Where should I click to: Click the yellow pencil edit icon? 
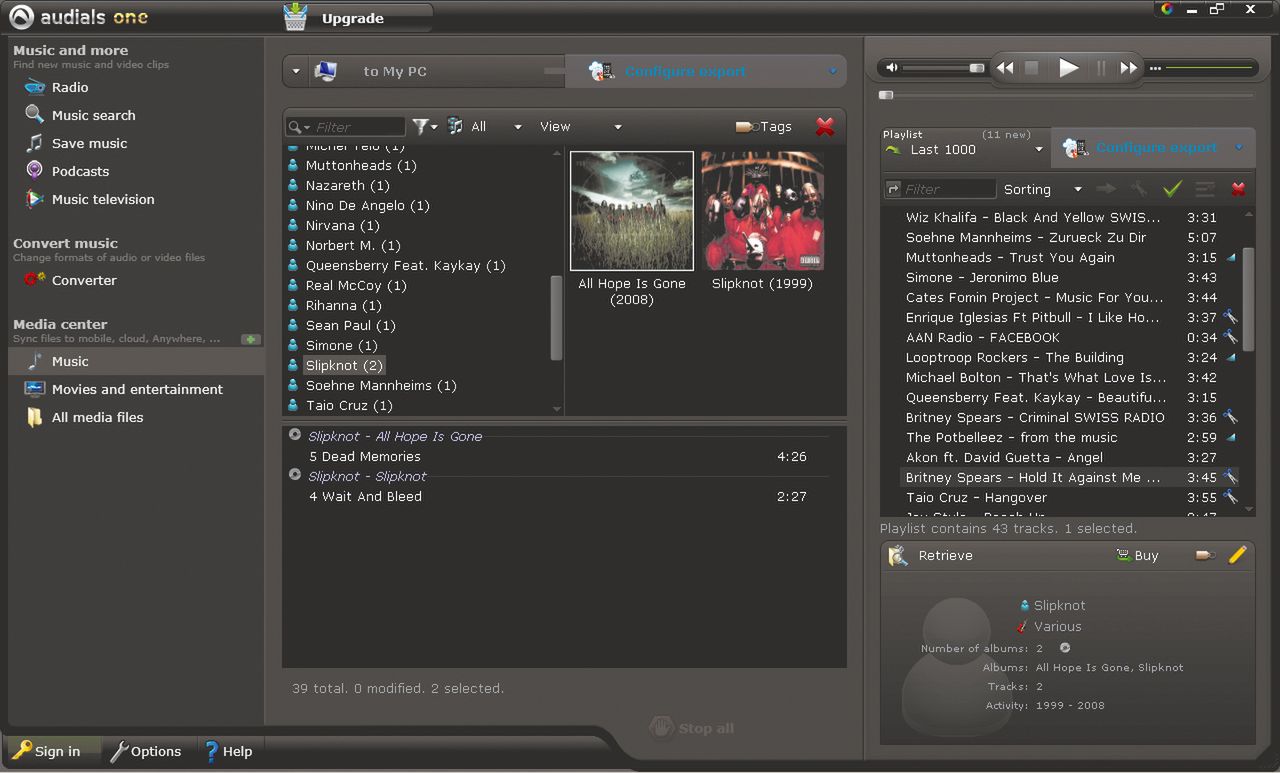(x=1238, y=555)
